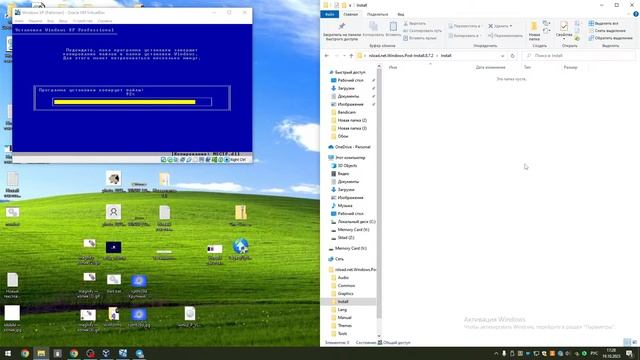Viewport: 640px width, 360px height.
Task: Click Обратить выделение in the ribbon
Action: coord(610,38)
